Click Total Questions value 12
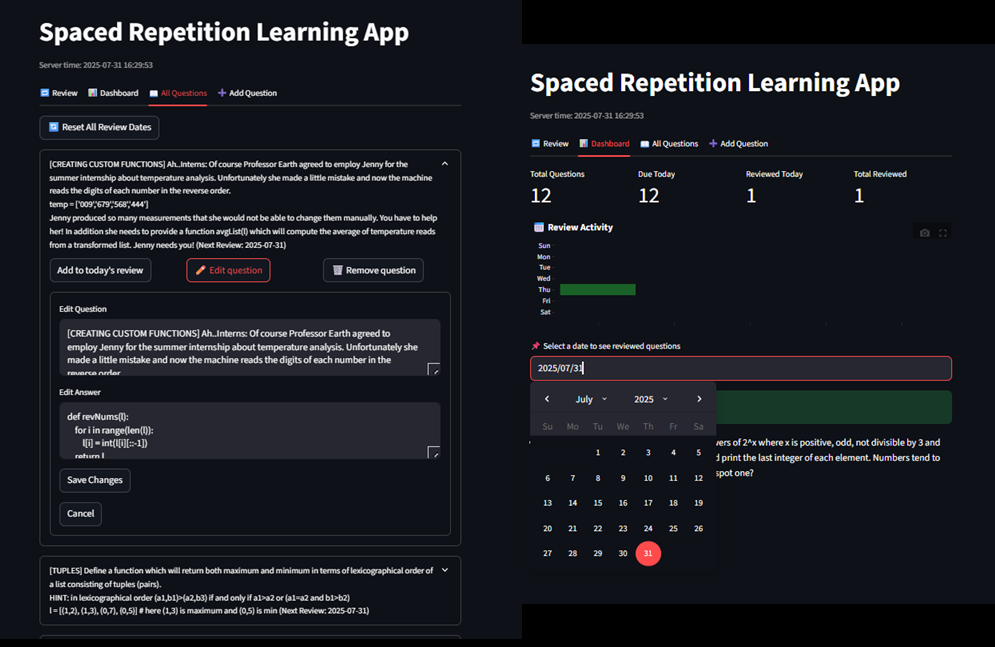This screenshot has height=647, width=995. 541,196
